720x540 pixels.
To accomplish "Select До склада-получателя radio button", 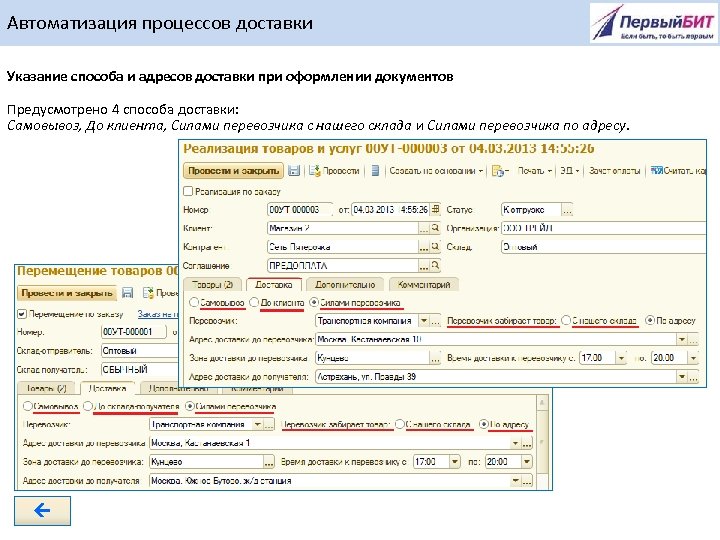I will (x=88, y=406).
